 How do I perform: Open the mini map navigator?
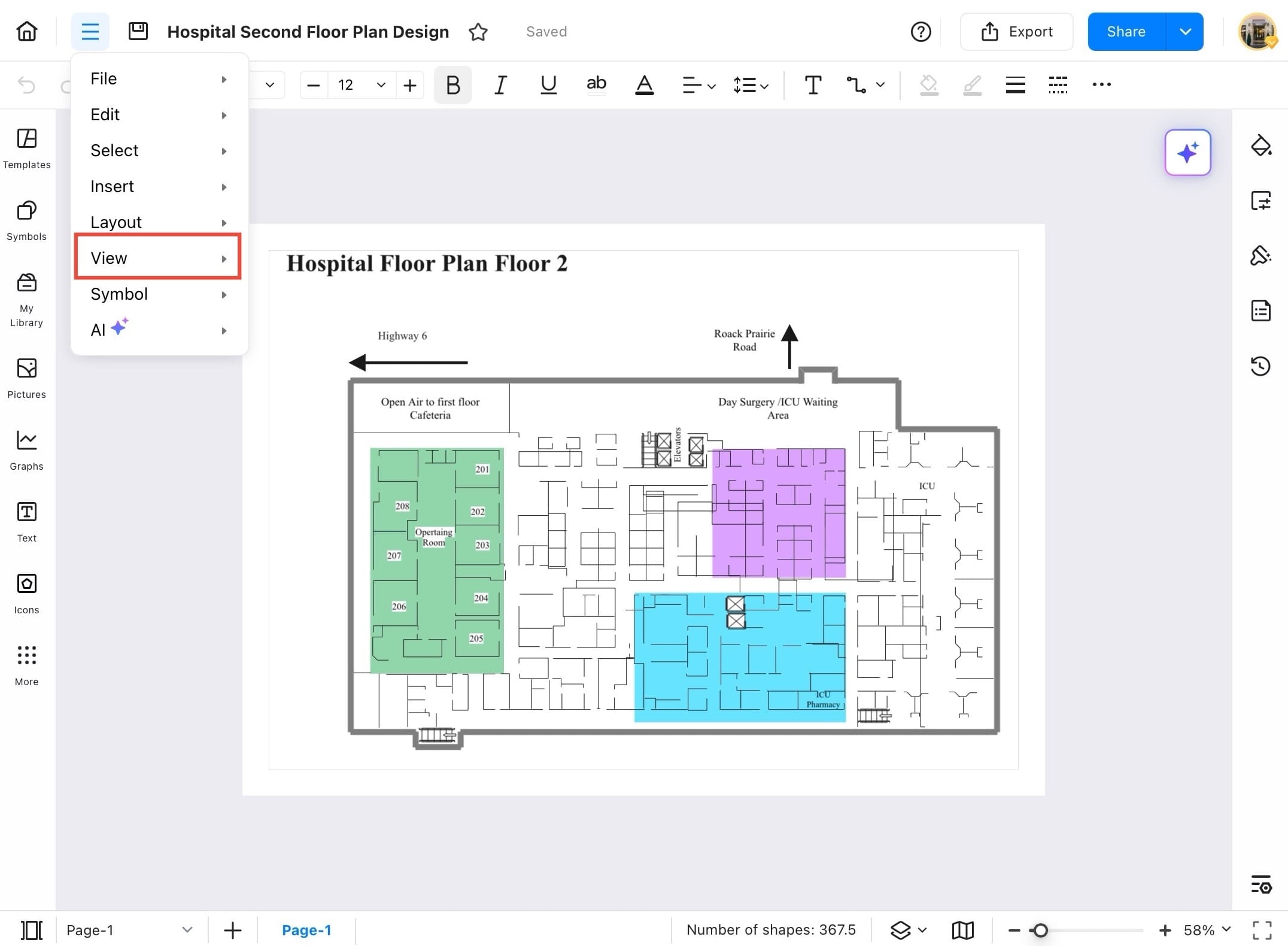point(962,930)
